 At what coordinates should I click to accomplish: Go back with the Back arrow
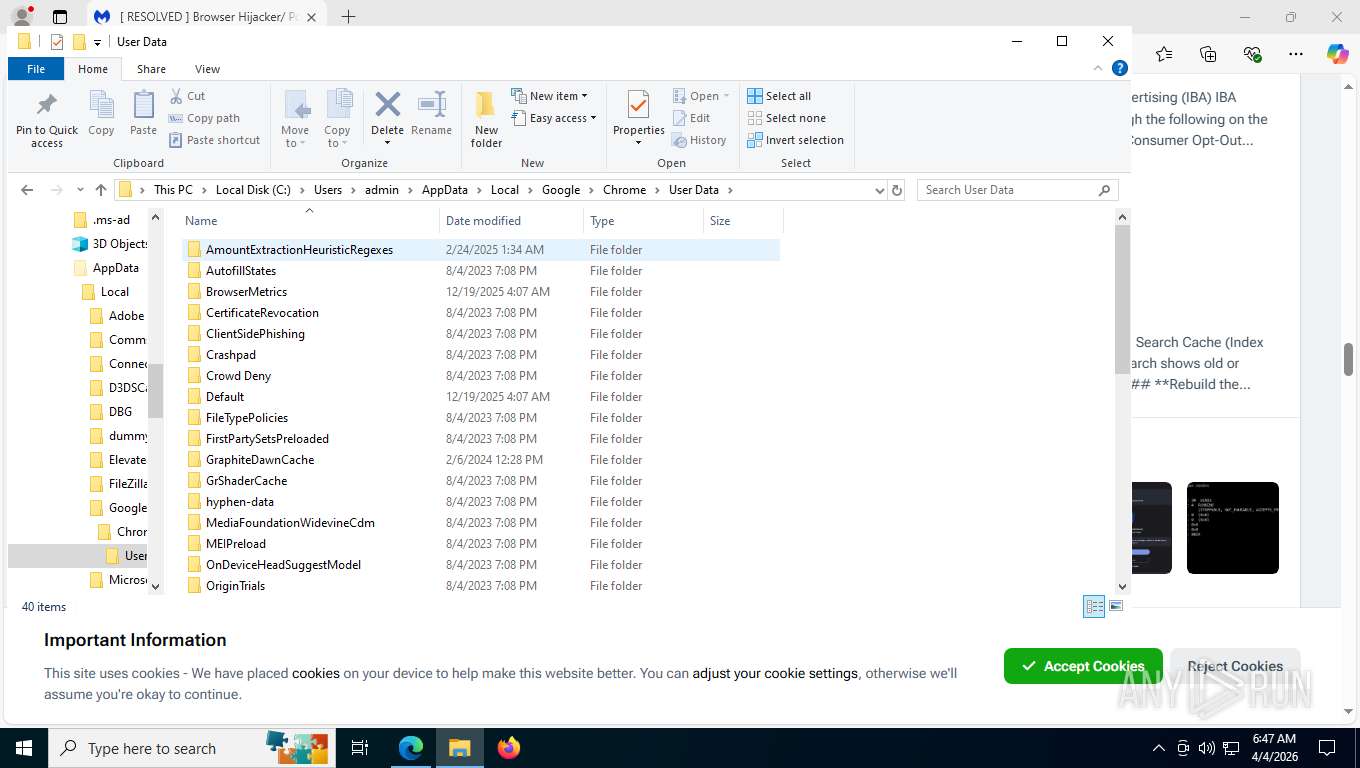[x=27, y=190]
